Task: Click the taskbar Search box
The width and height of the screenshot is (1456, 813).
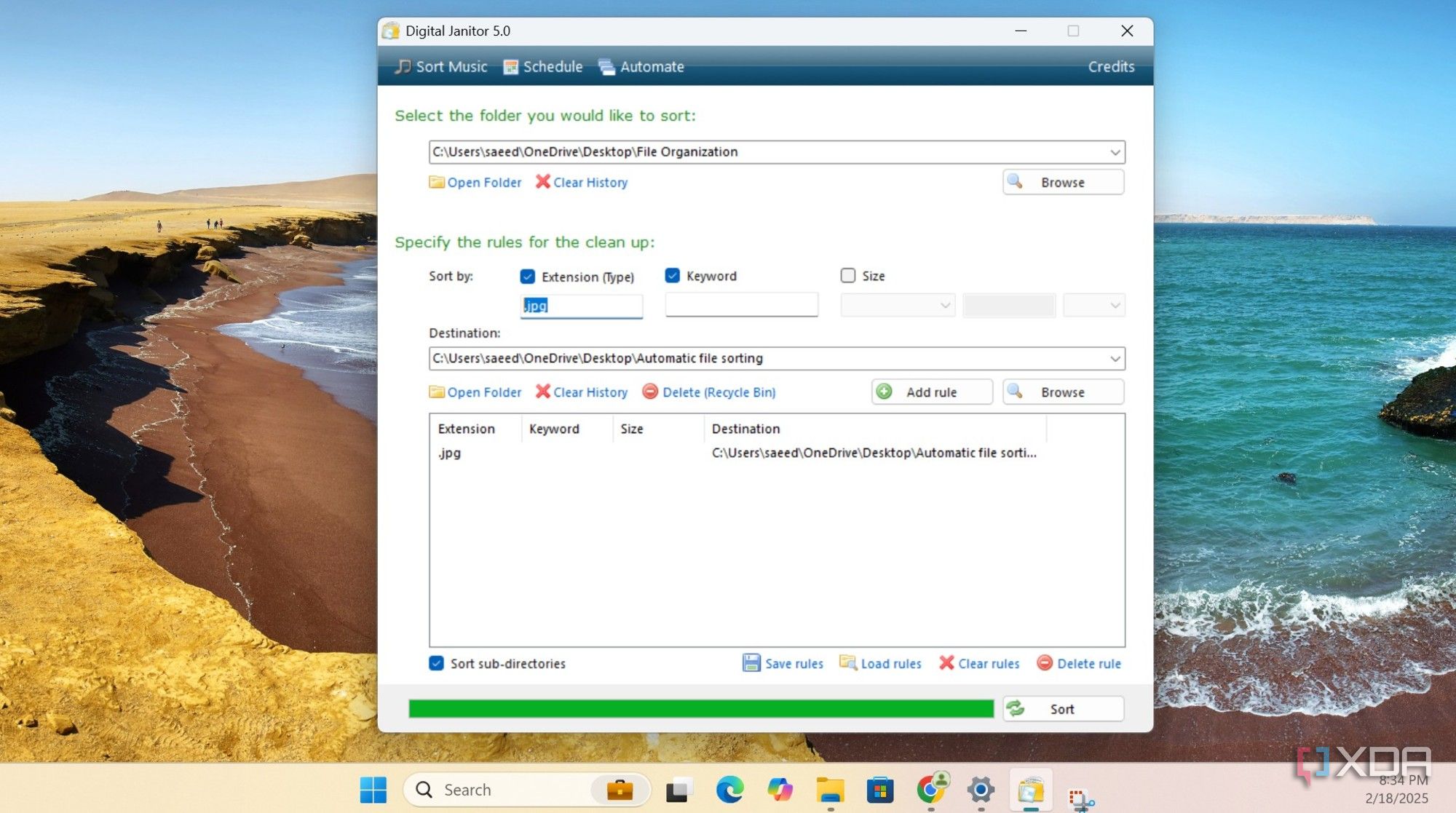Action: (x=526, y=790)
